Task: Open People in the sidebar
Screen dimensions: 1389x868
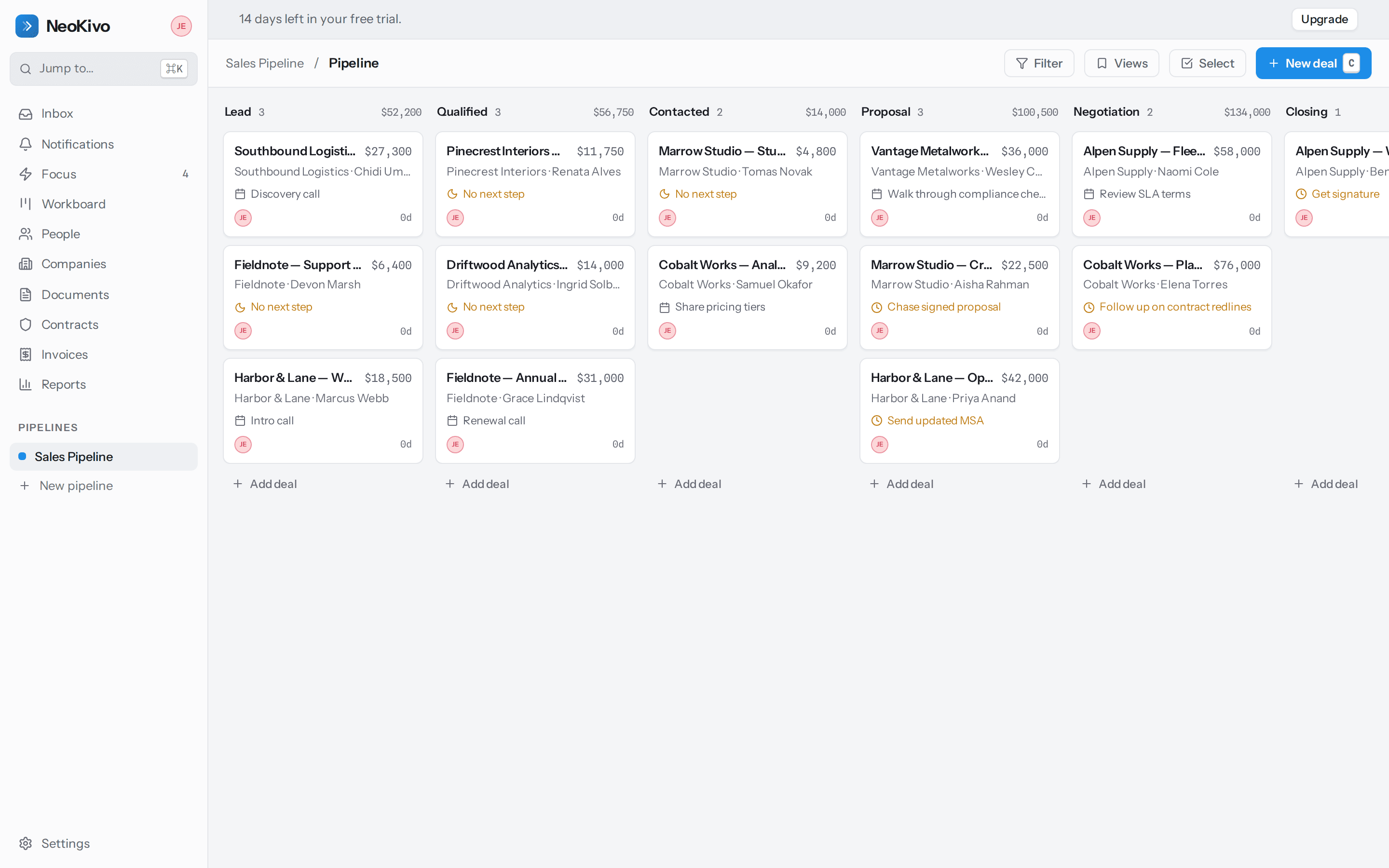Action: tap(103, 234)
